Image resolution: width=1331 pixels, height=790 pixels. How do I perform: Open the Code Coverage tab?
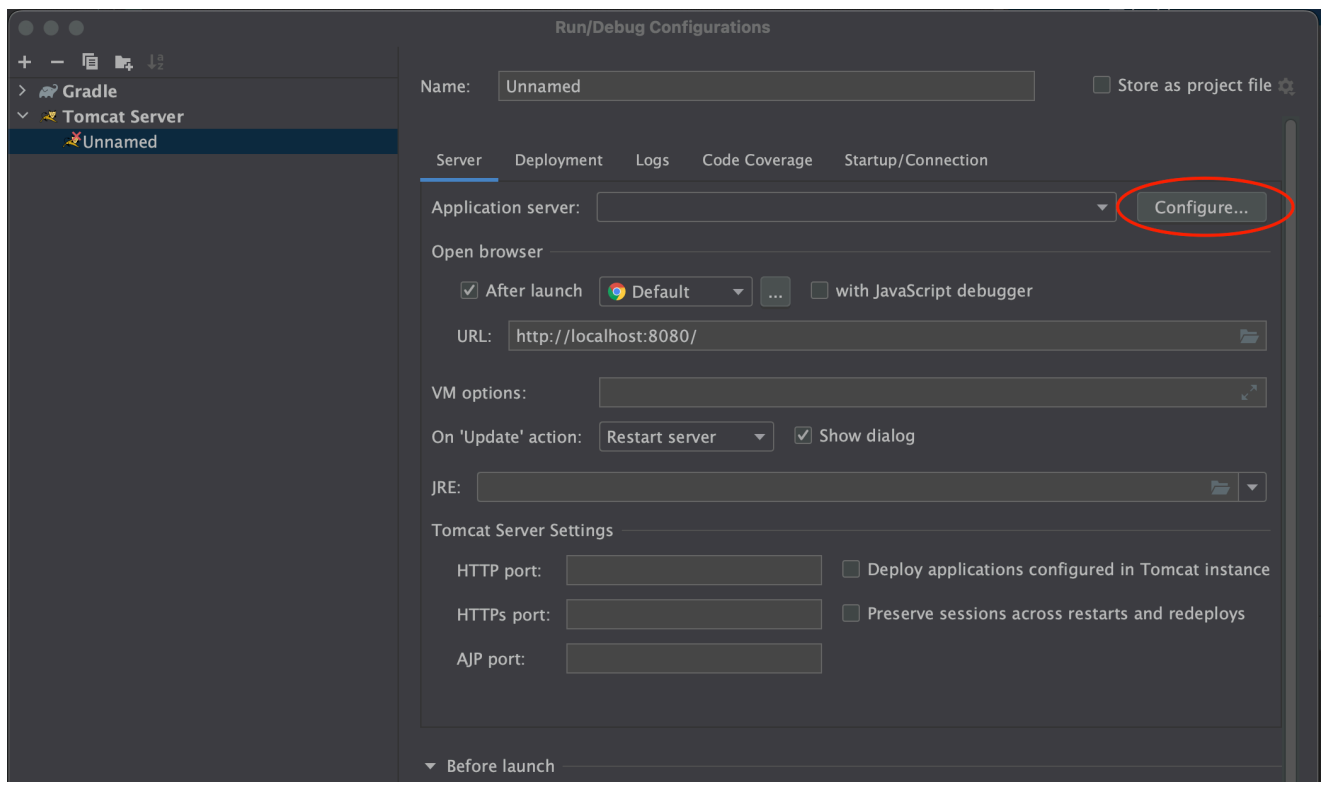tap(757, 160)
